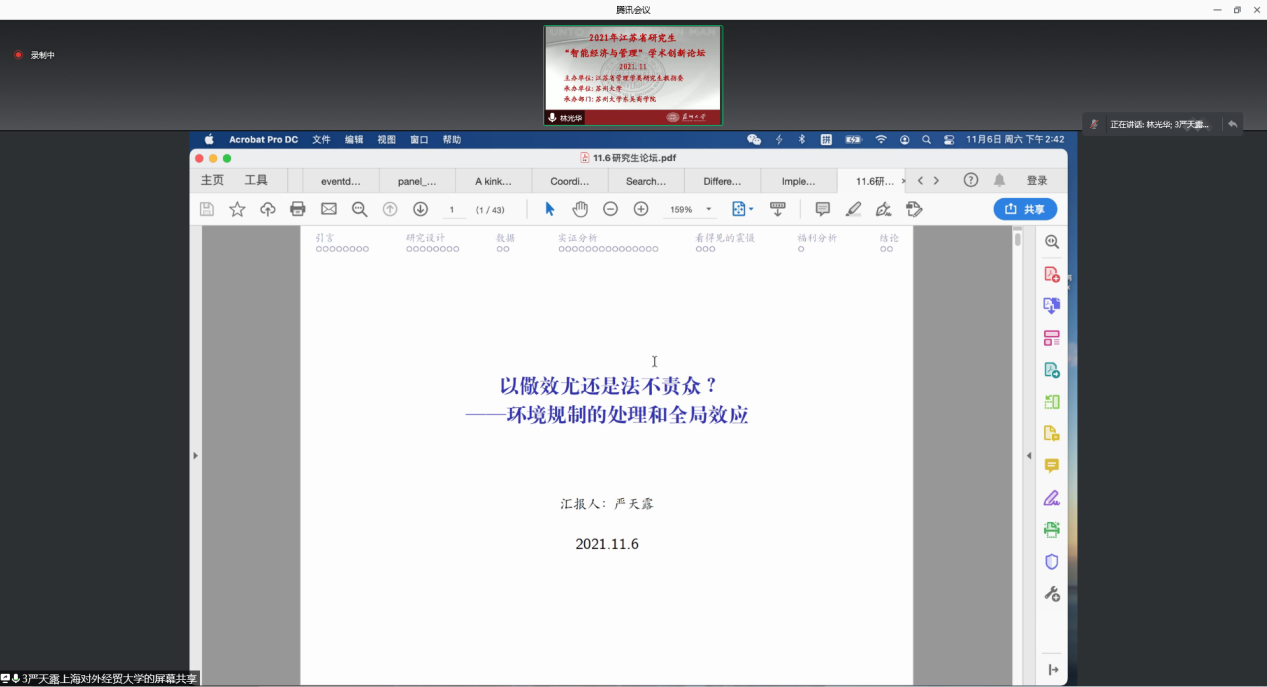Open the 159% zoom level dropdown
This screenshot has height=687, width=1267.
[709, 210]
